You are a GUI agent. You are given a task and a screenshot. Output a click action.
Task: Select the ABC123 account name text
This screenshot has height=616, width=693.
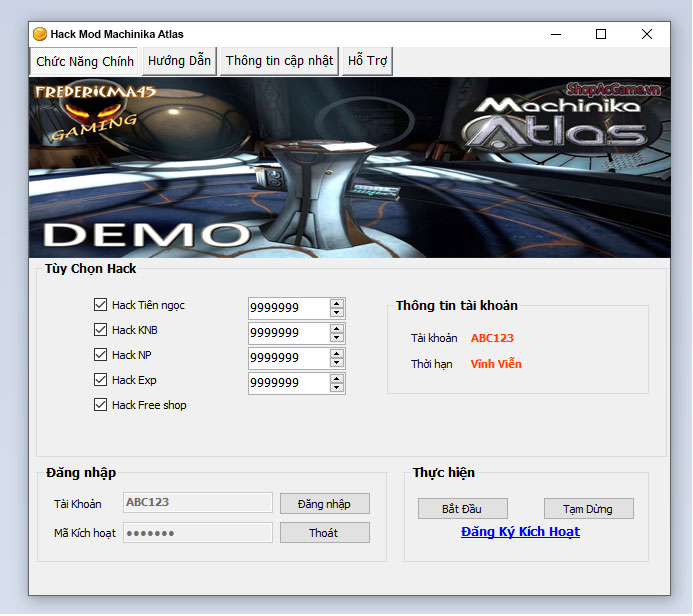[x=492, y=338]
